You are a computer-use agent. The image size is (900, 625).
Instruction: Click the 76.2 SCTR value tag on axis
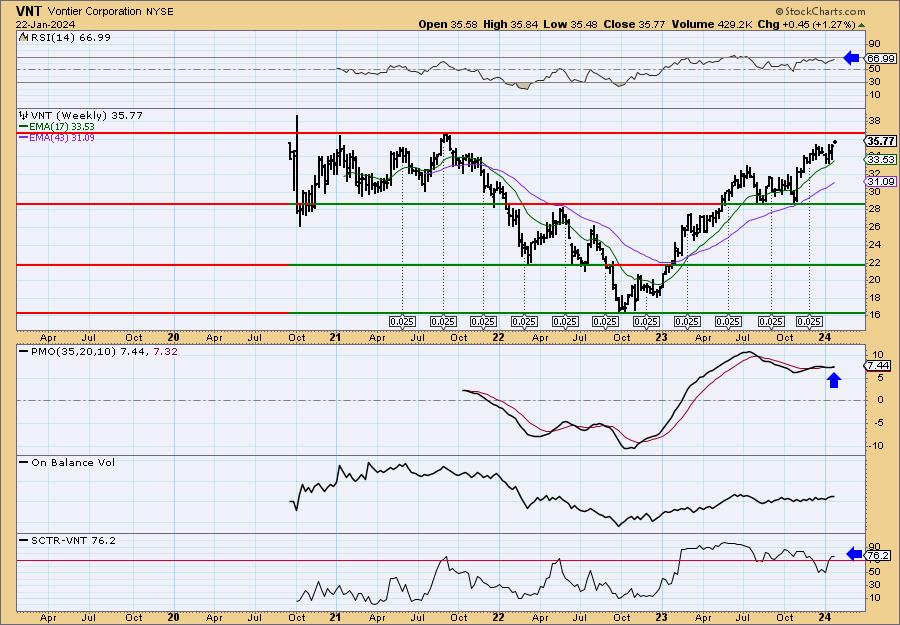(x=879, y=556)
